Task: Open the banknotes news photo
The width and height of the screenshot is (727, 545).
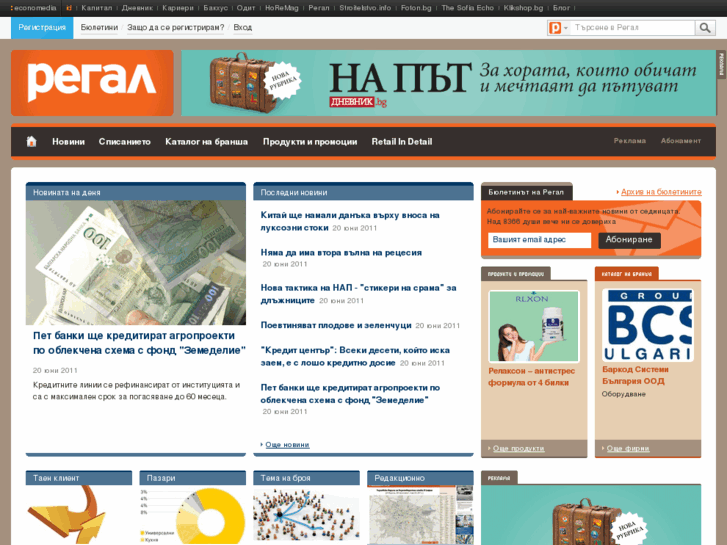Action: [136, 263]
